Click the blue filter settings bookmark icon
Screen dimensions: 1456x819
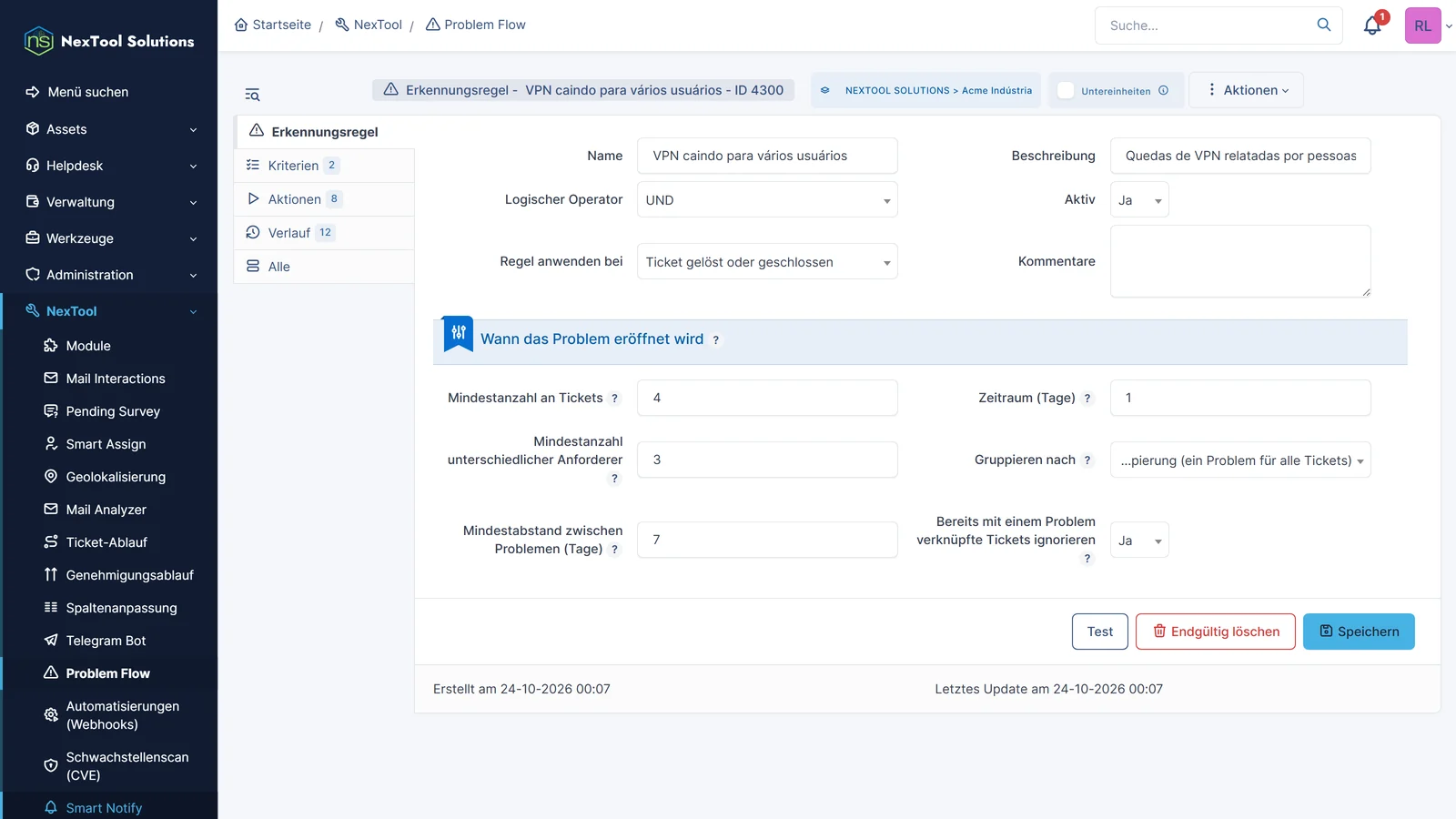pos(458,334)
